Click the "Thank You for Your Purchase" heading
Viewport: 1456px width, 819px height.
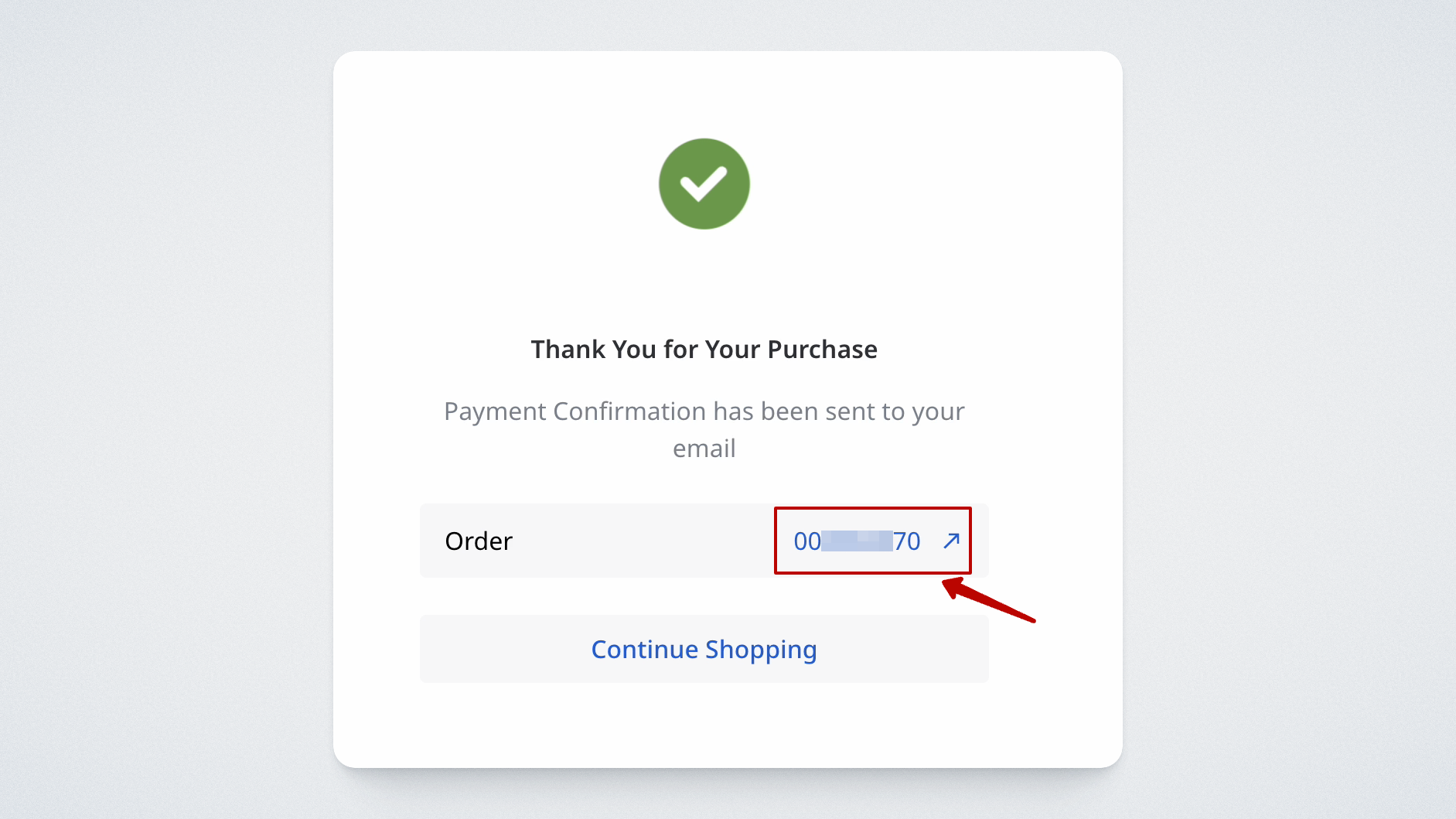[x=704, y=350]
